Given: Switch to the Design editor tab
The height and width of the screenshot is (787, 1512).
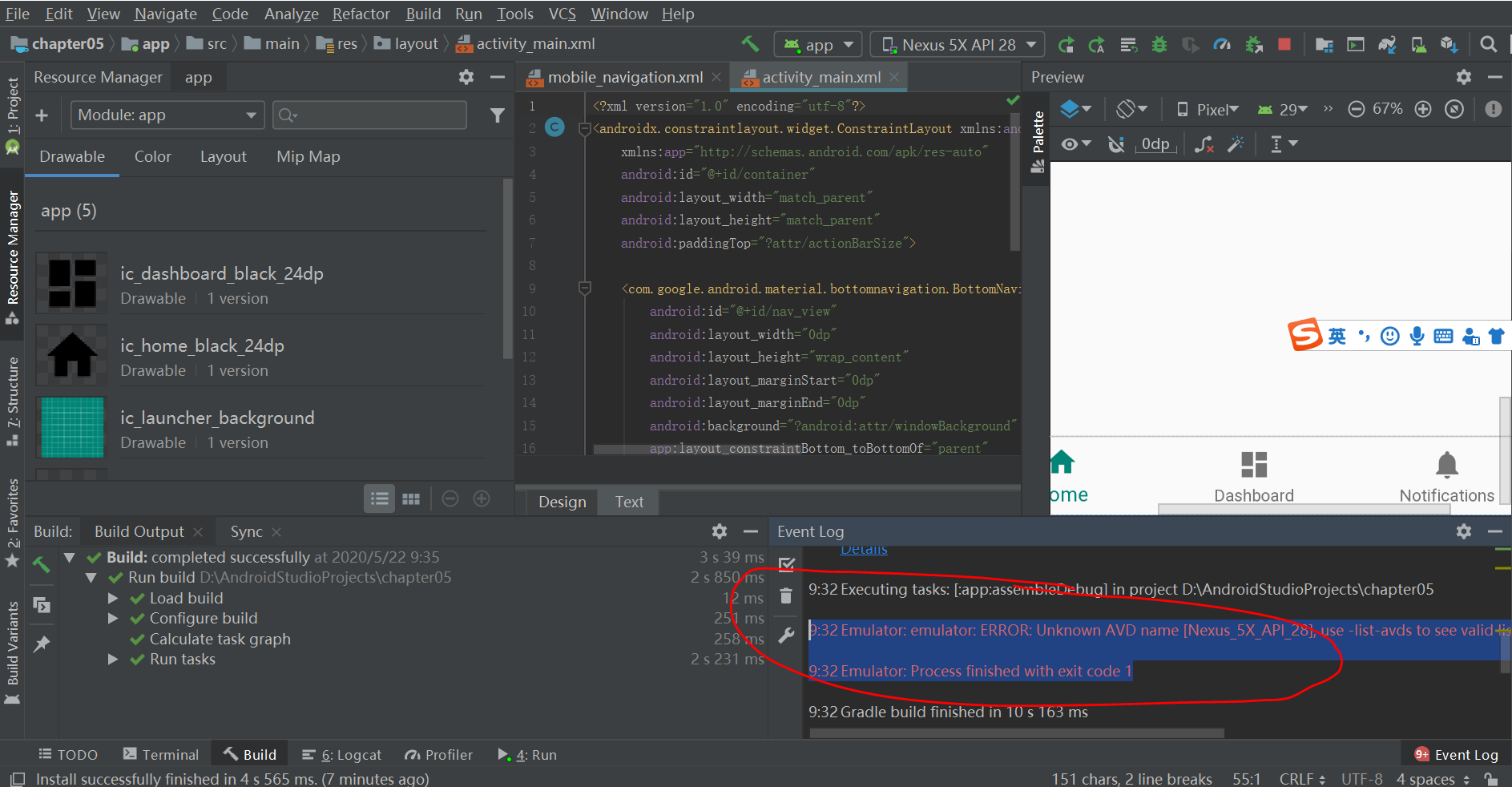Looking at the screenshot, I should click(x=562, y=502).
